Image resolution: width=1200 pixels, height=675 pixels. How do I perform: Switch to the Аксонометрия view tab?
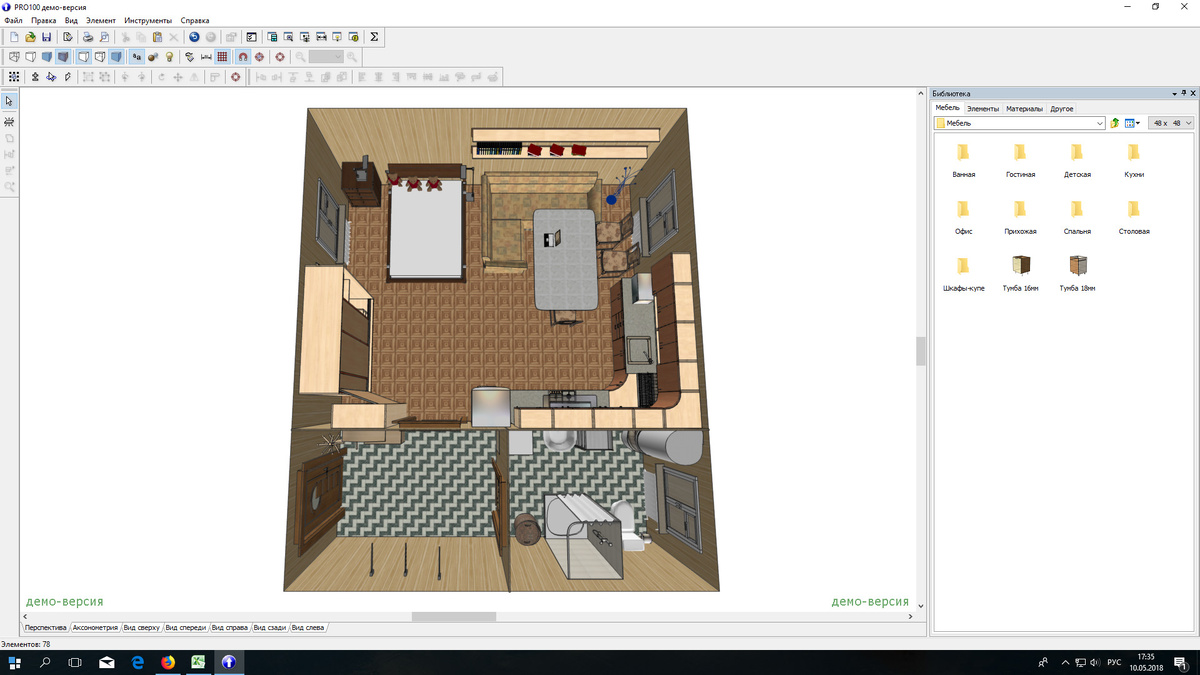point(95,628)
